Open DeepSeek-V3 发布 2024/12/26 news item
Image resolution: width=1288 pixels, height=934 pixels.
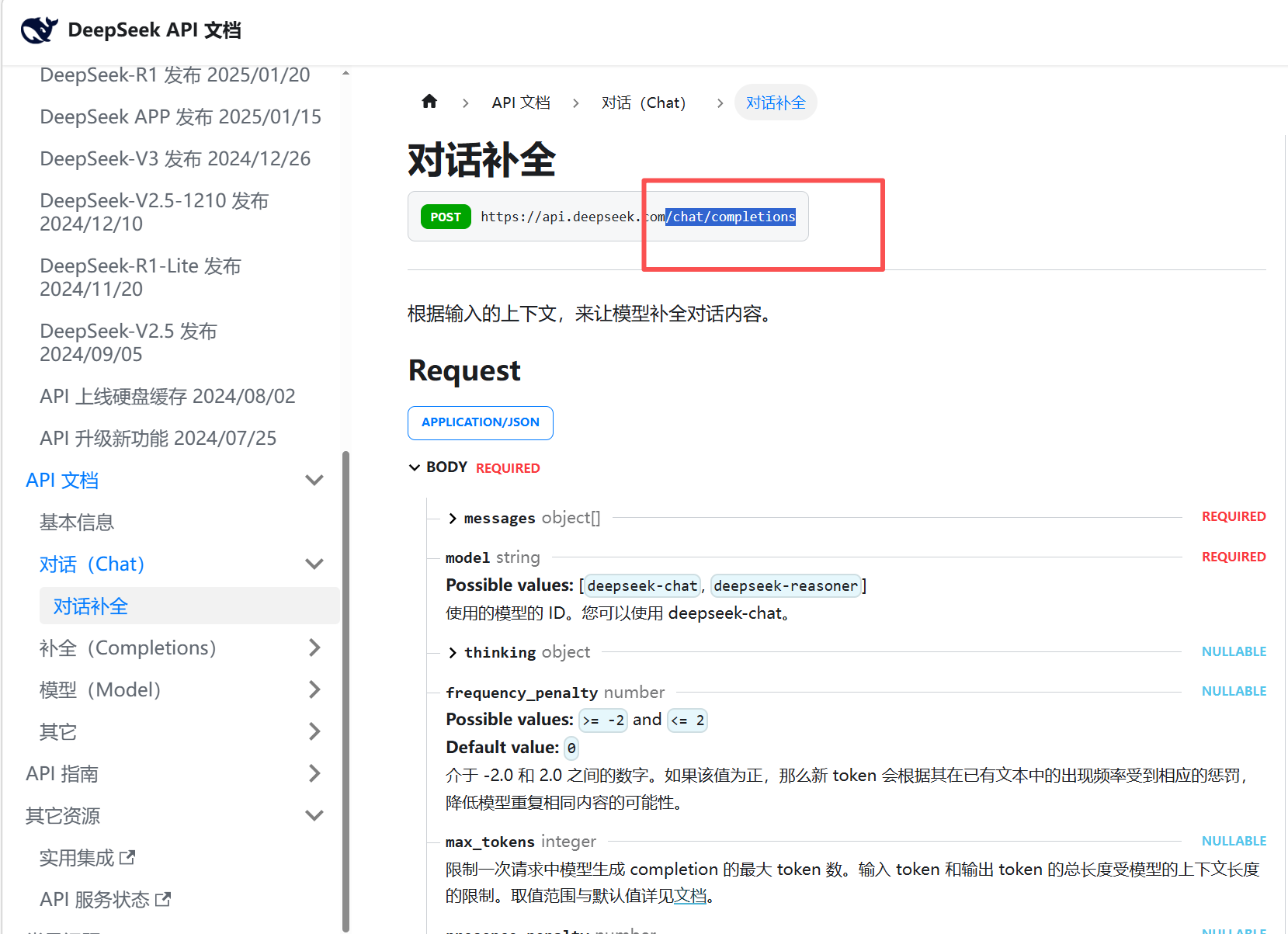(x=175, y=158)
